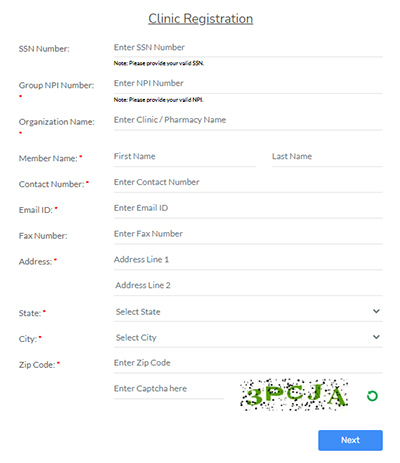Refresh the captcha with the green reload icon

pos(372,396)
